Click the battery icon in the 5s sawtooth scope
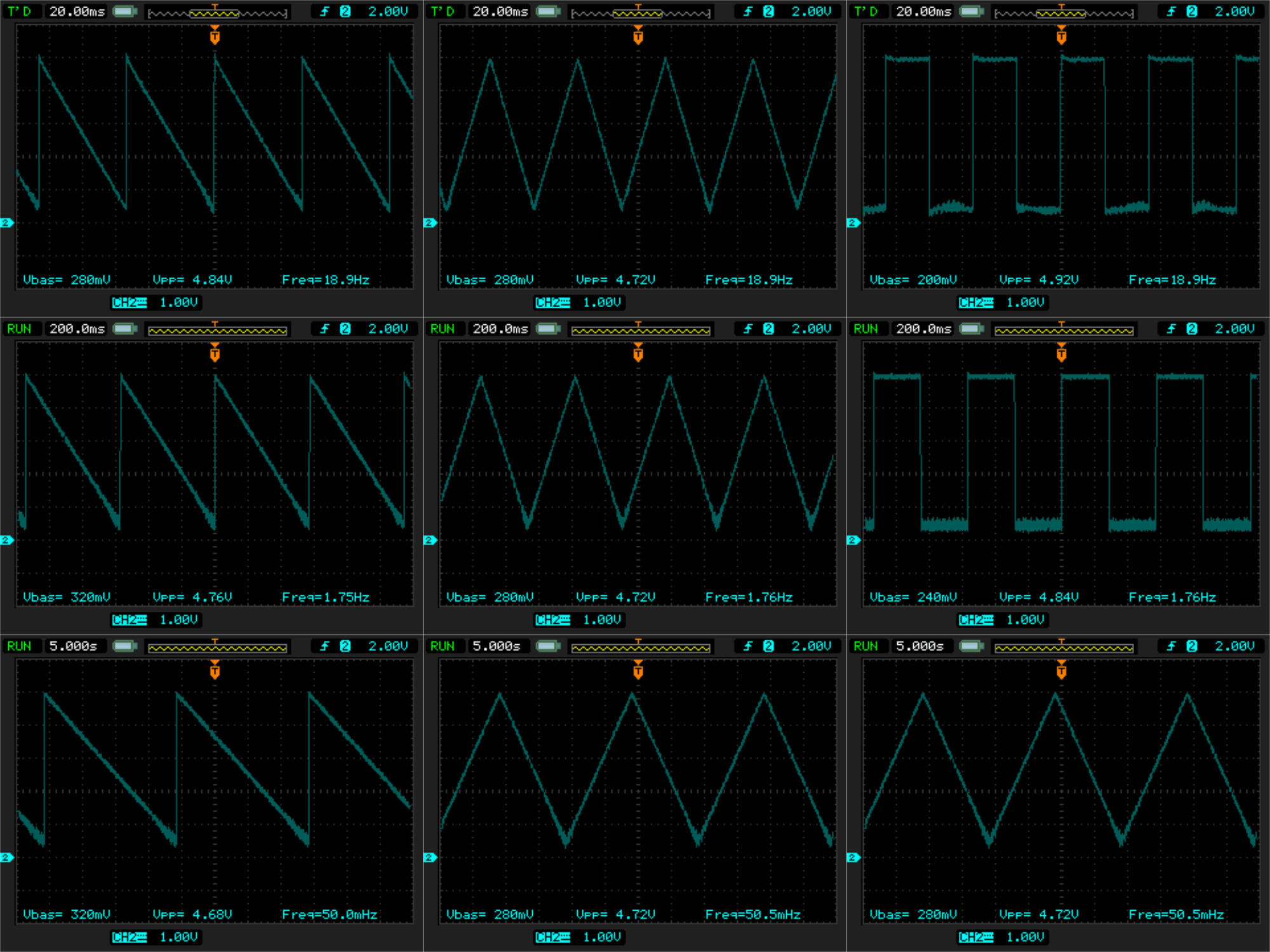Image resolution: width=1270 pixels, height=952 pixels. [125, 646]
